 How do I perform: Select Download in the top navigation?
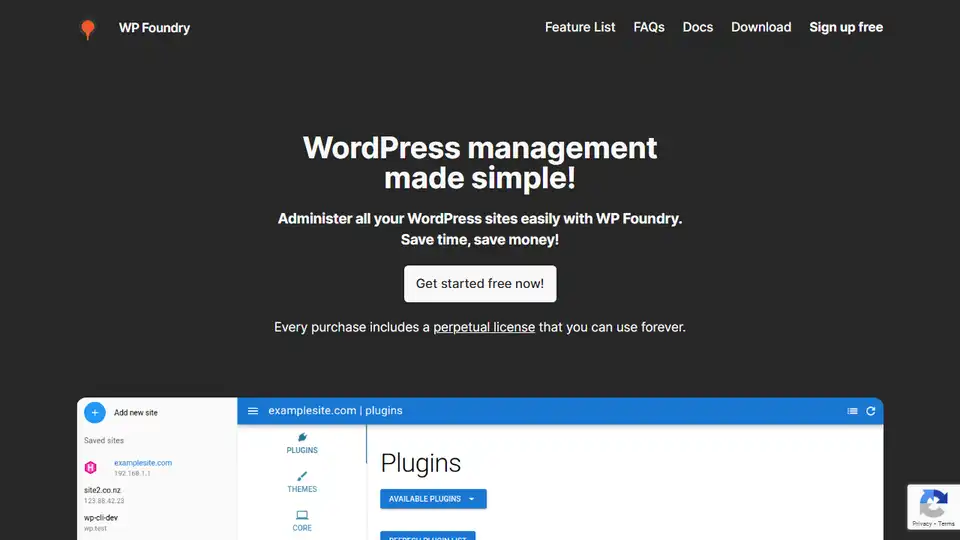click(761, 27)
